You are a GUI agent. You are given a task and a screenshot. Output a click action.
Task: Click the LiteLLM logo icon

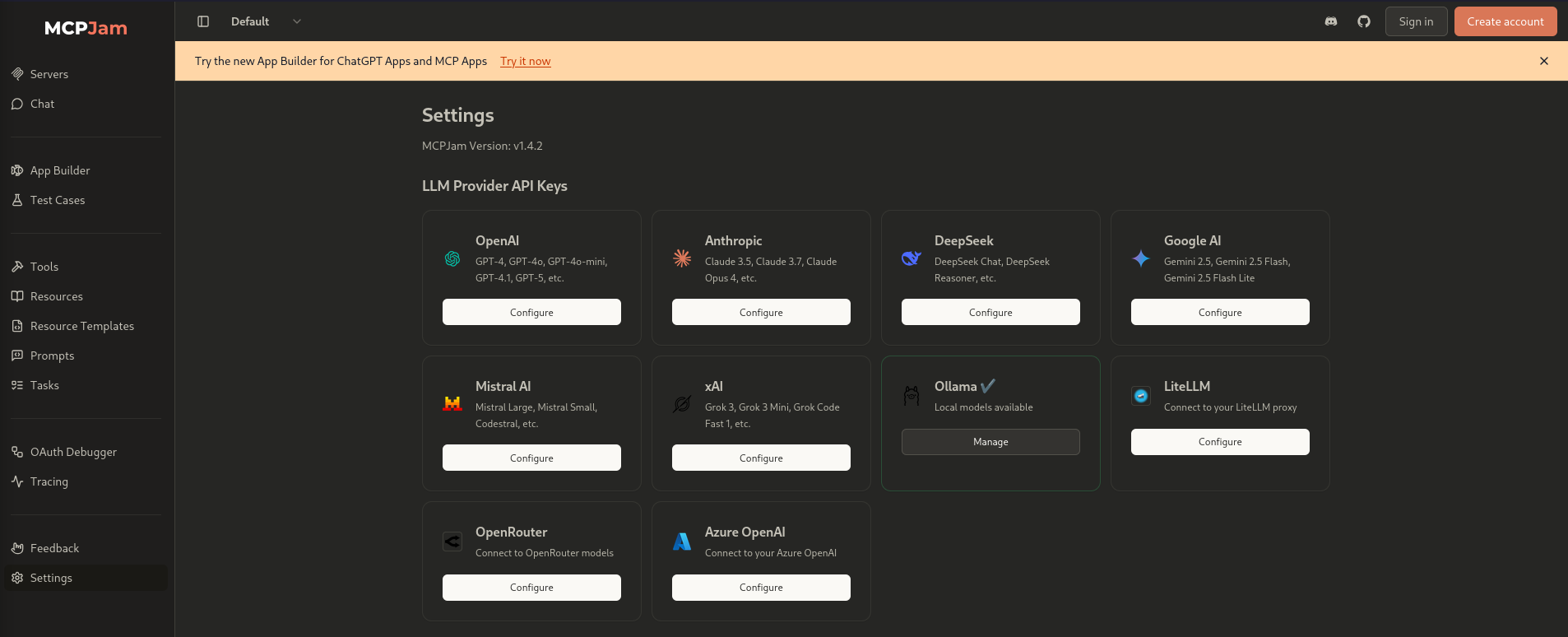[1141, 396]
